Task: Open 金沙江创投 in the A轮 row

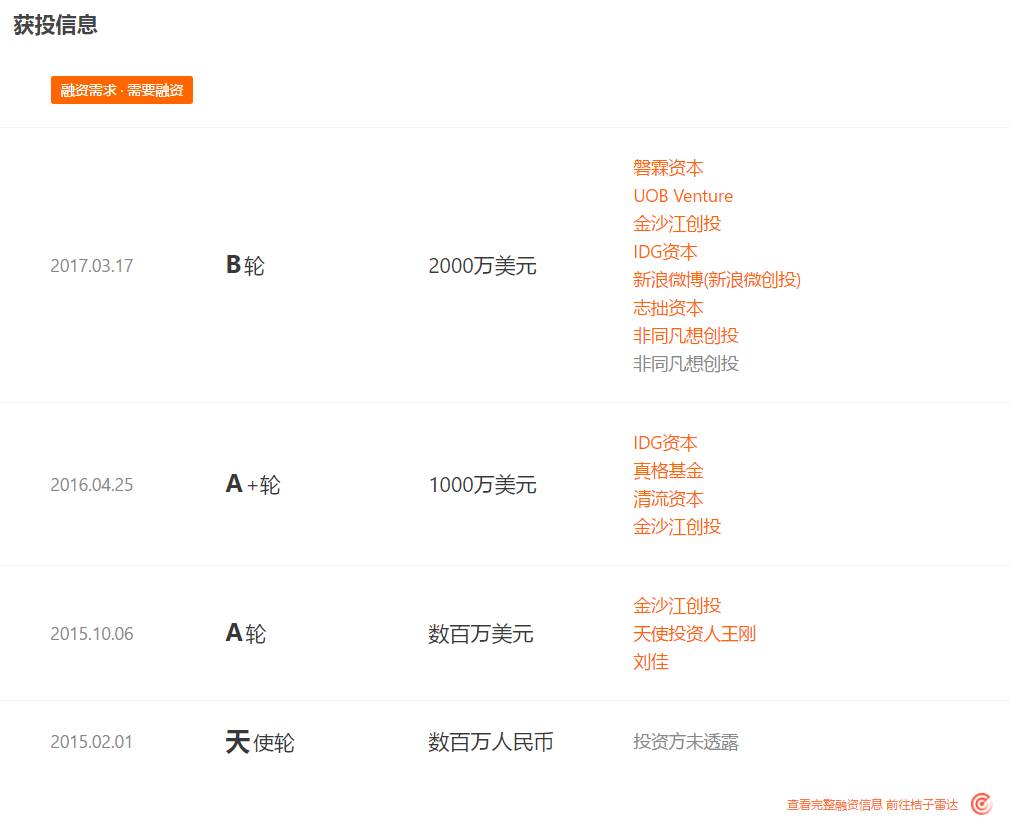Action: (x=677, y=606)
